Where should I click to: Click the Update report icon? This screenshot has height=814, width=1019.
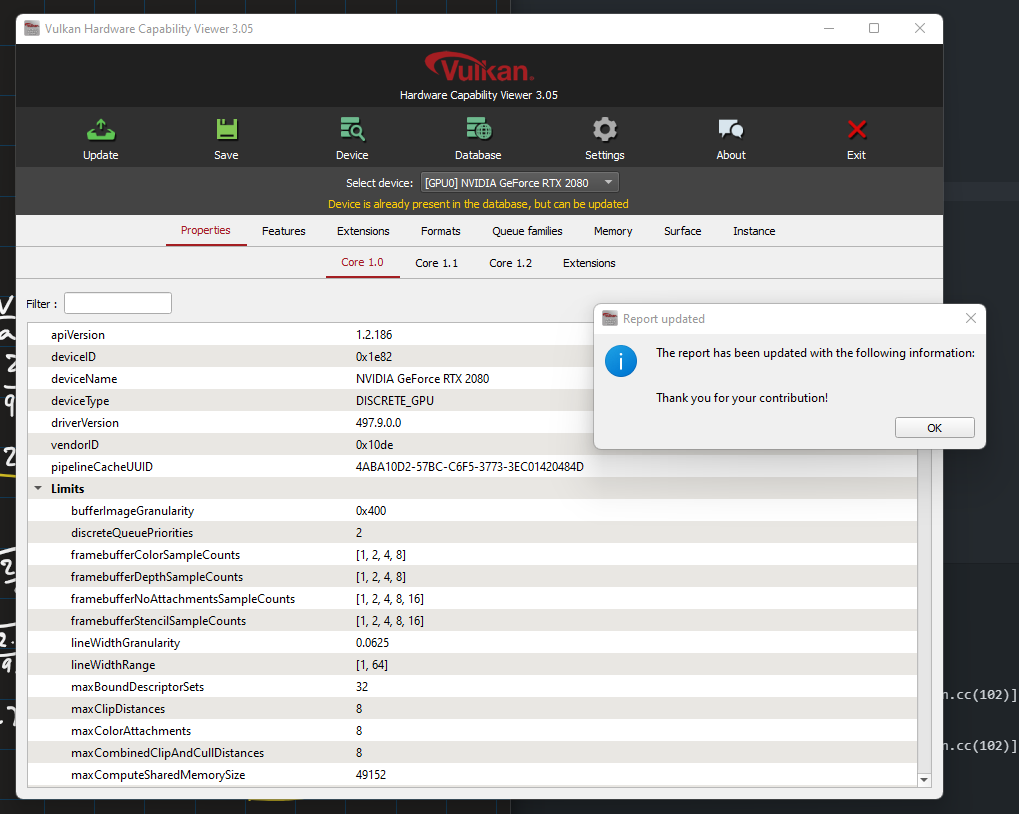pyautogui.click(x=100, y=130)
